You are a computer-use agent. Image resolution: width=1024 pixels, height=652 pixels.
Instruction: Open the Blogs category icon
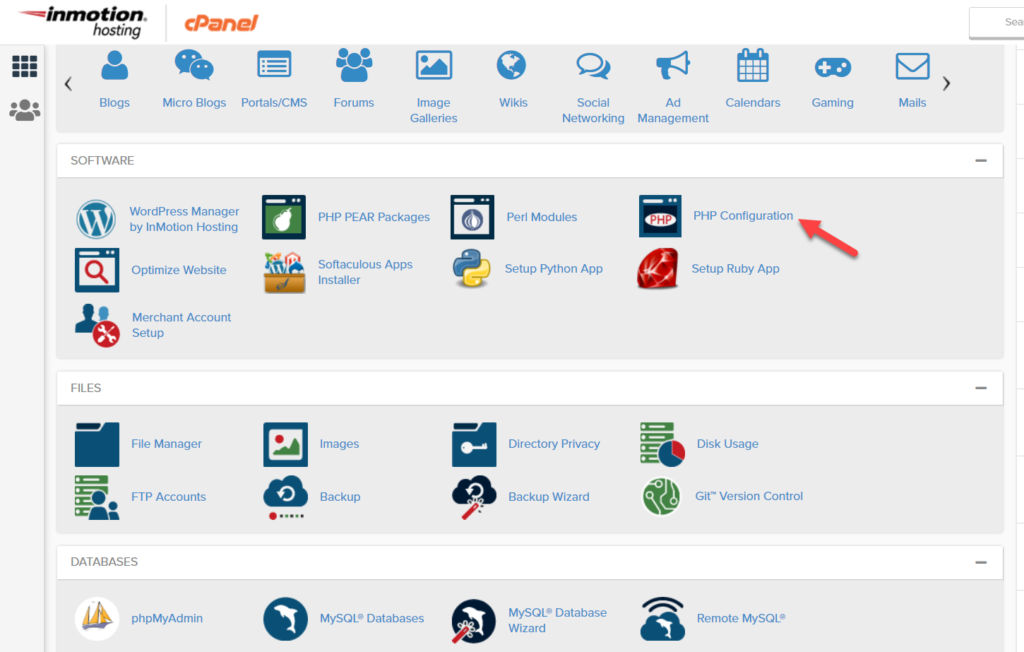point(114,66)
